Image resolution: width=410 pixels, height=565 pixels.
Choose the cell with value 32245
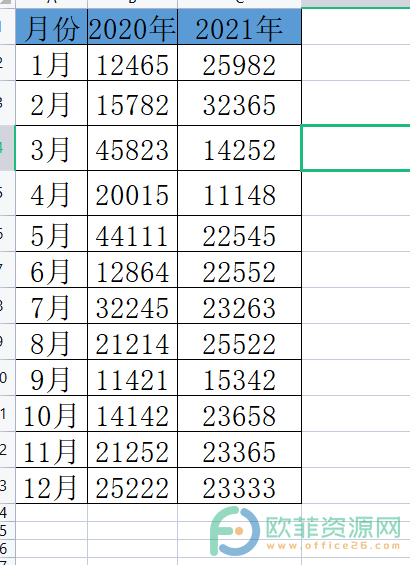tap(133, 306)
